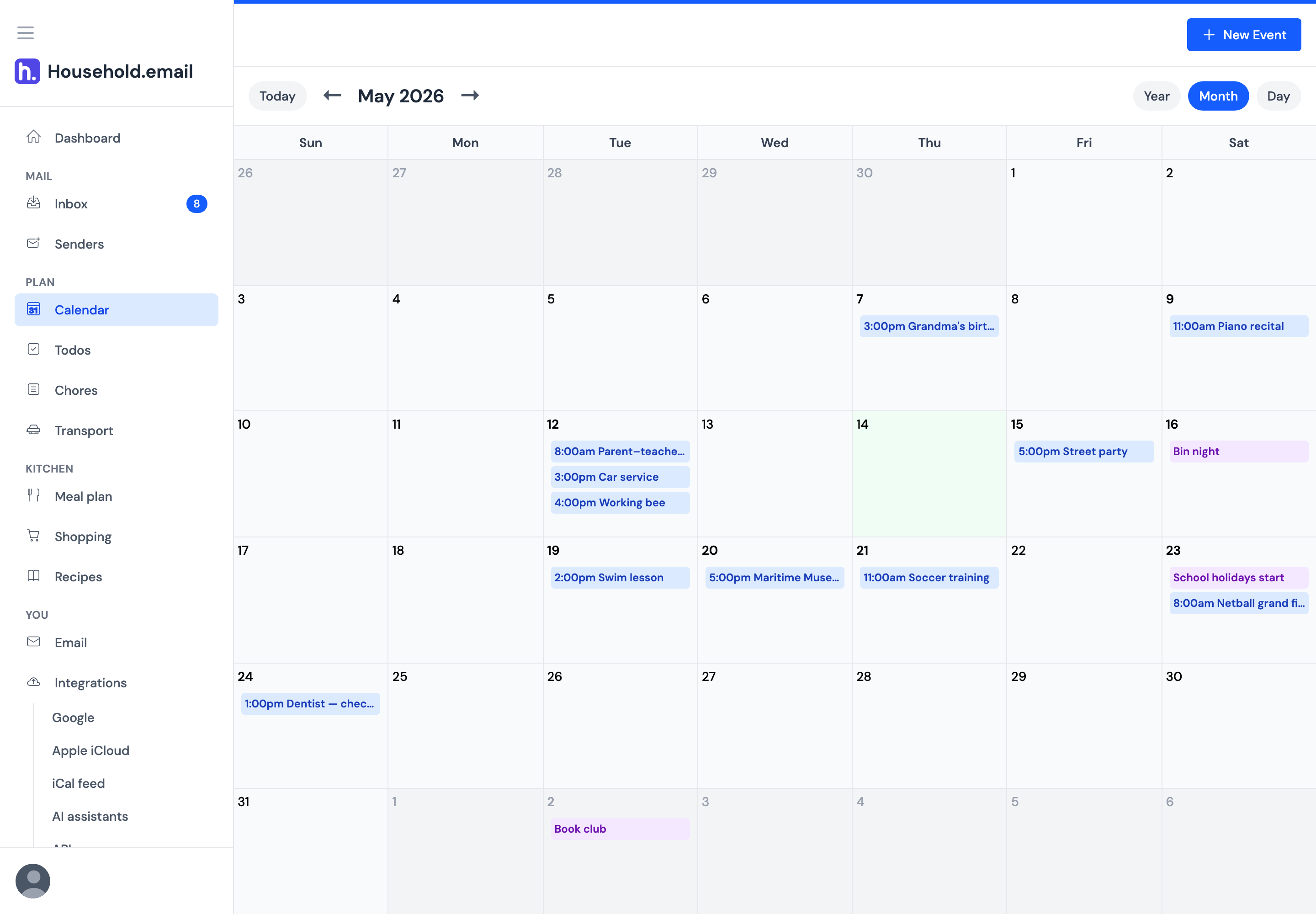Click the Meal plan cutlery icon
The image size is (1316, 914).
click(34, 495)
